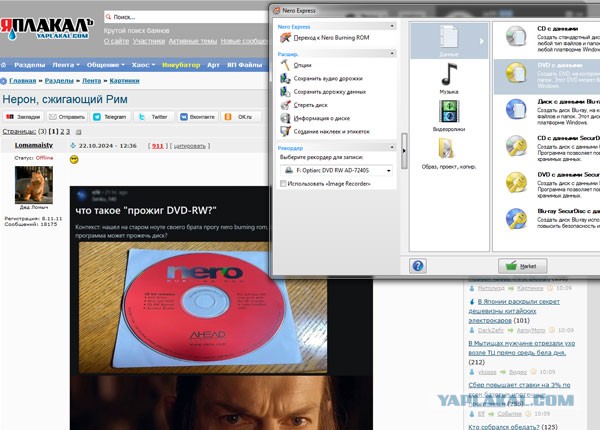Click Lomamaisty's cat avatar
The image size is (600, 430).
(x=34, y=185)
